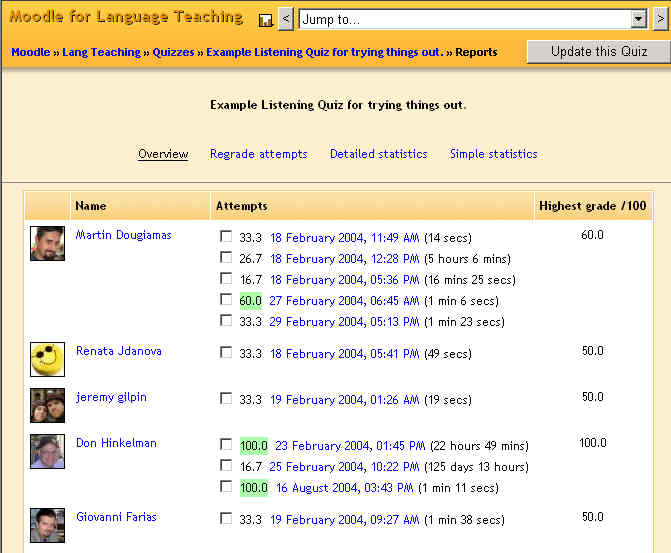671x553 pixels.
Task: Click the Highest grade /100 column header
Action: 593,206
